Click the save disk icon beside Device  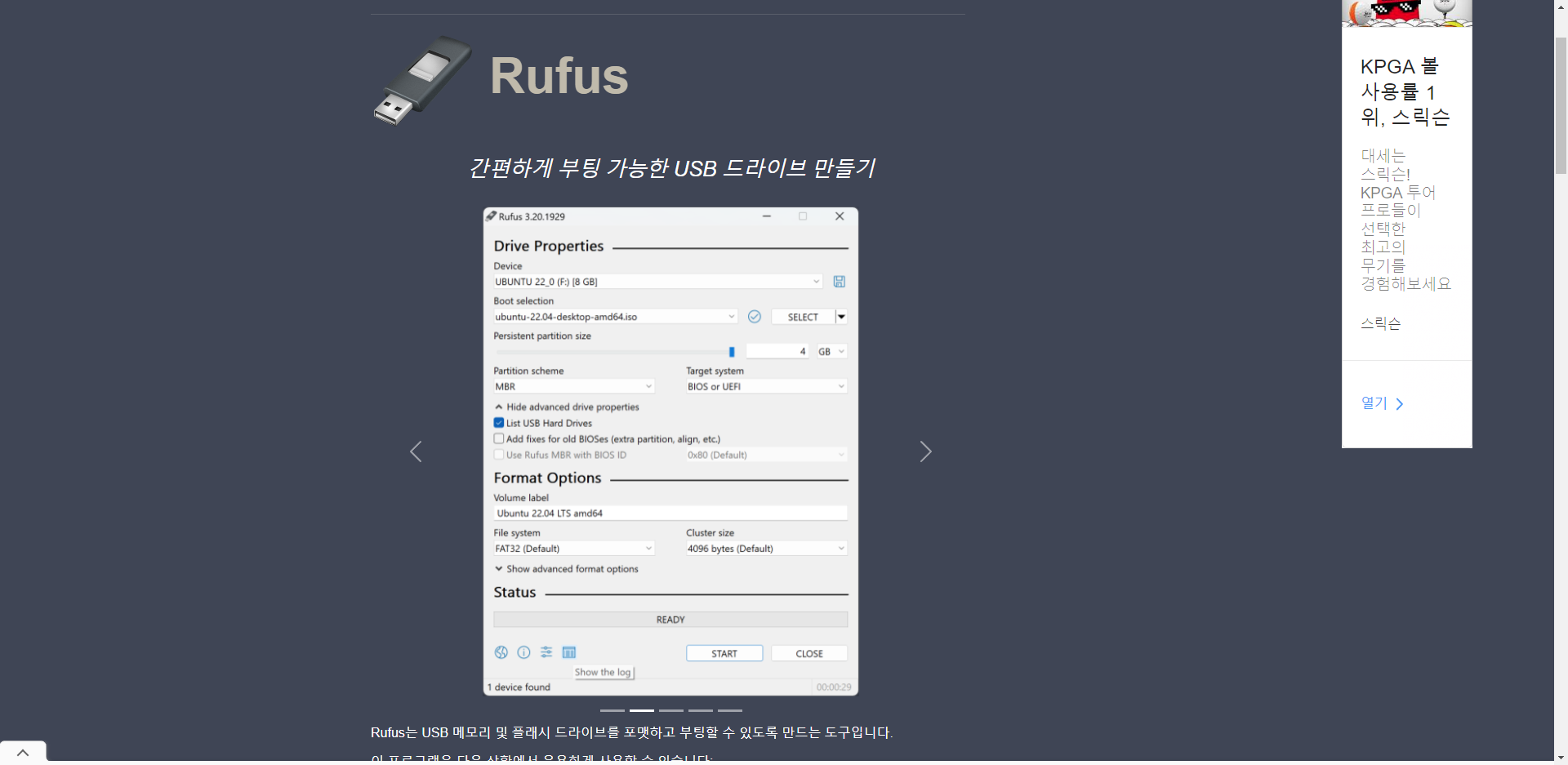click(839, 282)
